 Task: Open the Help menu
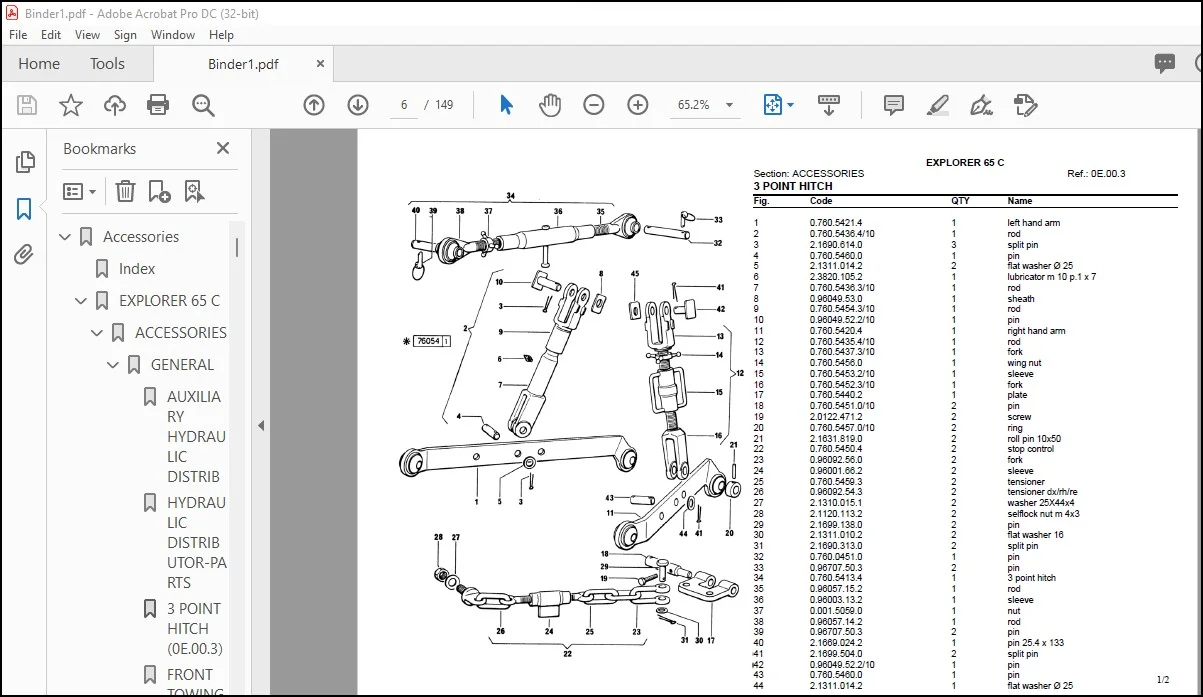coord(221,34)
